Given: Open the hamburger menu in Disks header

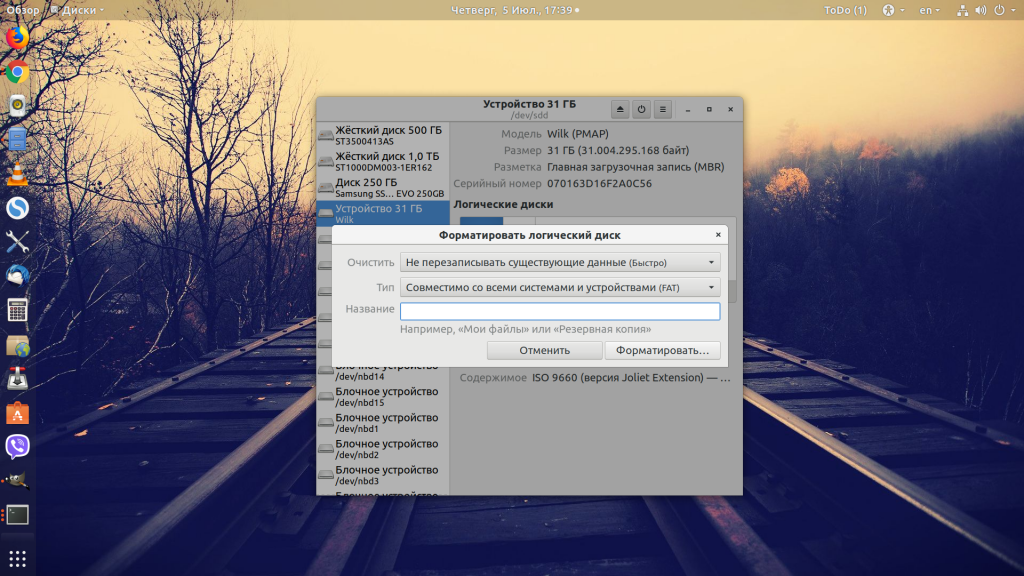Looking at the screenshot, I should (x=663, y=109).
